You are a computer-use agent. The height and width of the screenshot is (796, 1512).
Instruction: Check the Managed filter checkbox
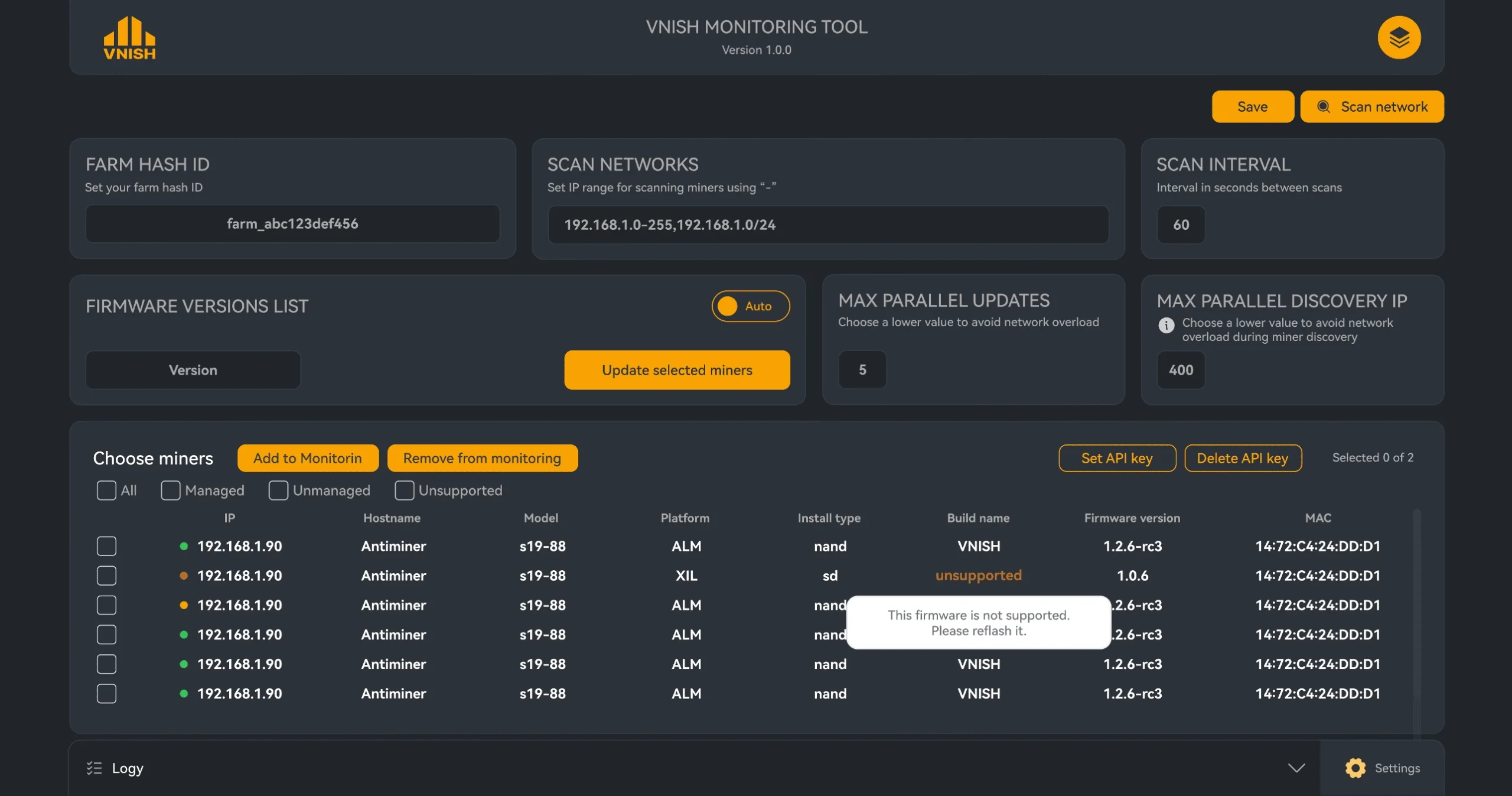point(171,490)
